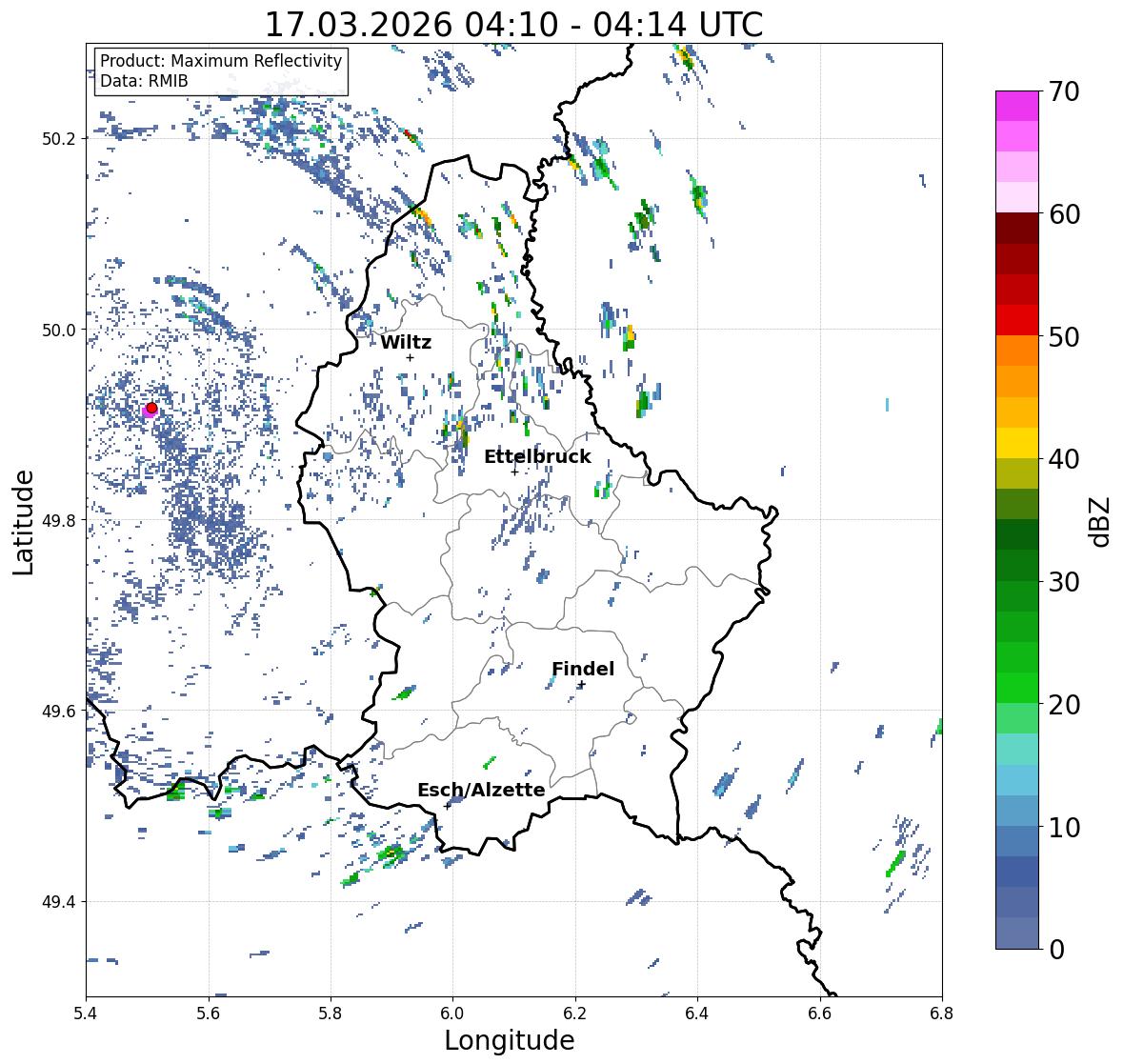Click the longitude tick 6.4
1123x1064 pixels.
(697, 1014)
